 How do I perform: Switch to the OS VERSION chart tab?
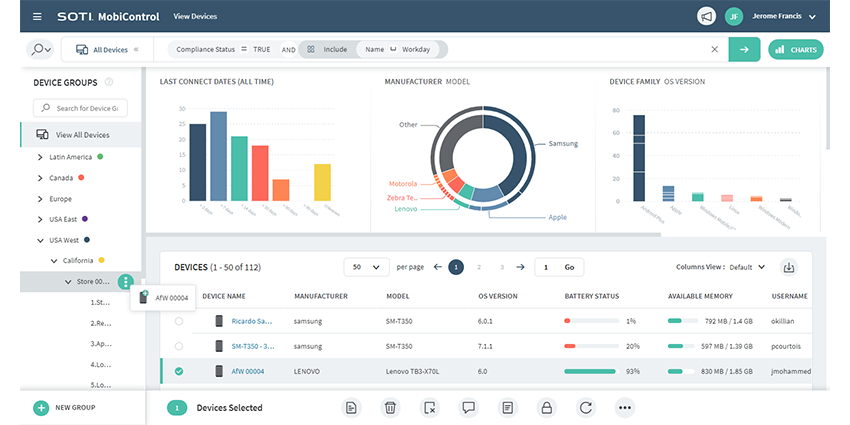[686, 81]
